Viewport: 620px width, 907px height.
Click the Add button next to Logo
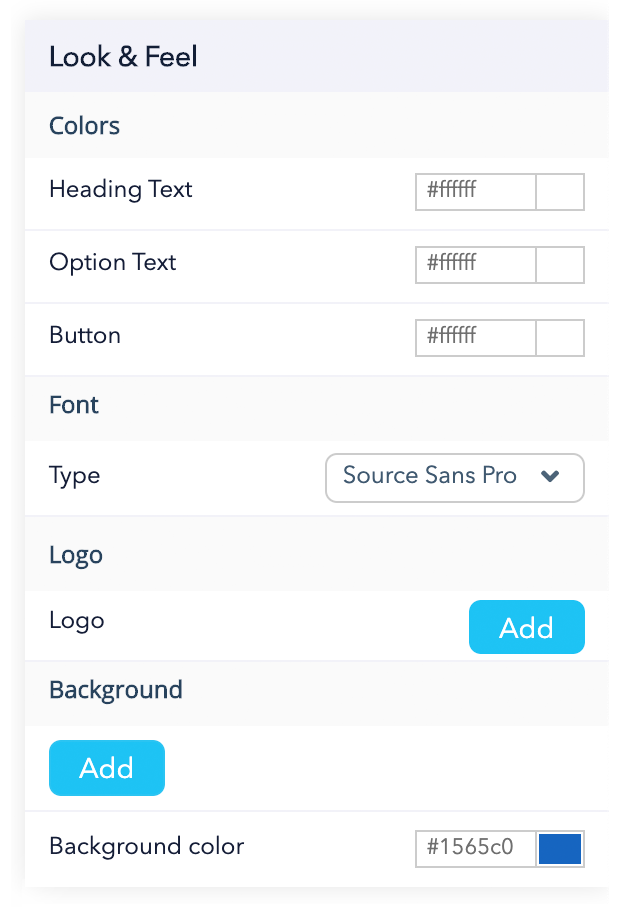tap(527, 627)
